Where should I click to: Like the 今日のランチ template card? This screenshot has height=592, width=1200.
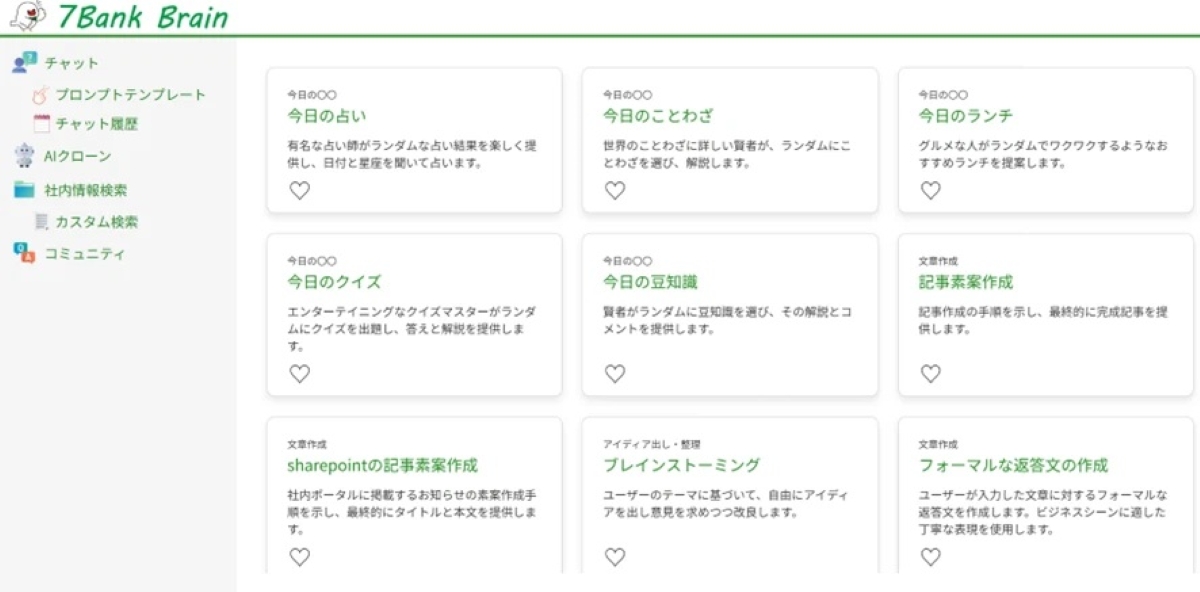[x=931, y=190]
